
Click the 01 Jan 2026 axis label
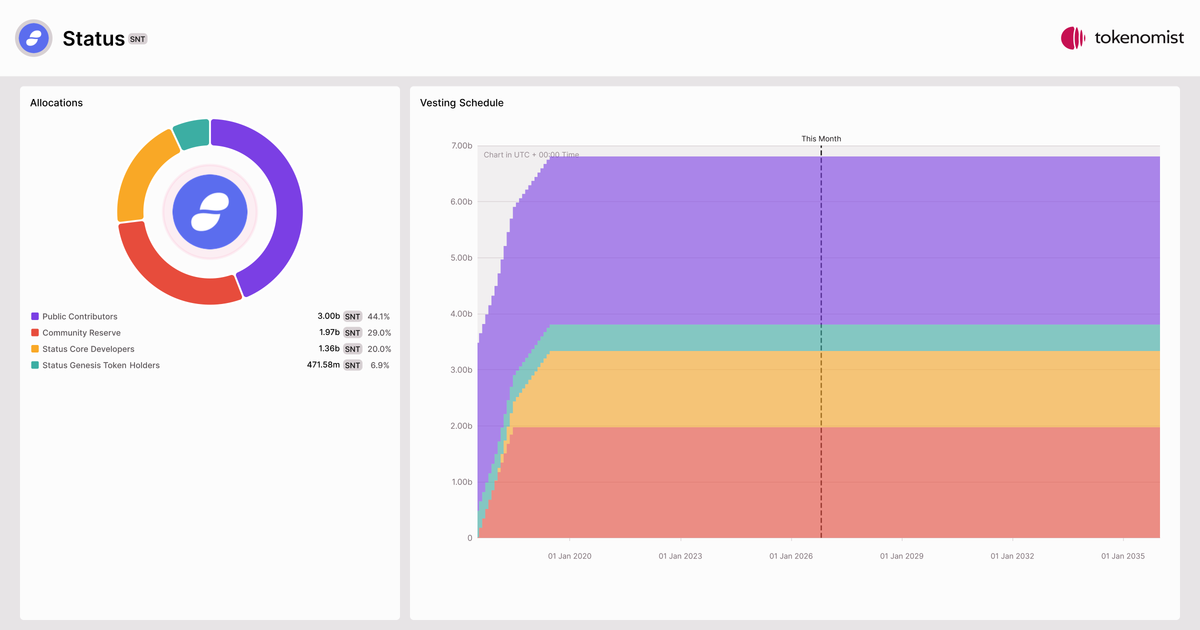pos(792,556)
